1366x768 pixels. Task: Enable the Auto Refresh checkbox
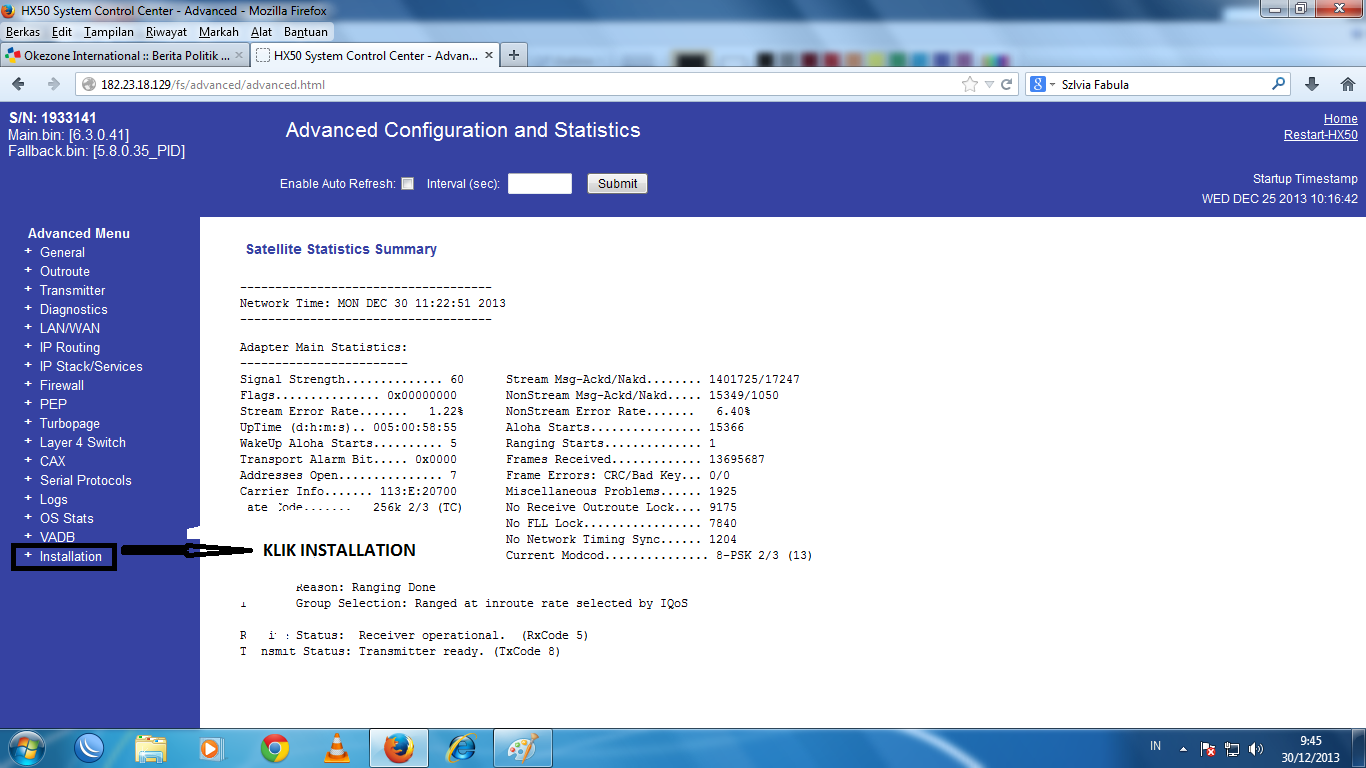pyautogui.click(x=407, y=183)
